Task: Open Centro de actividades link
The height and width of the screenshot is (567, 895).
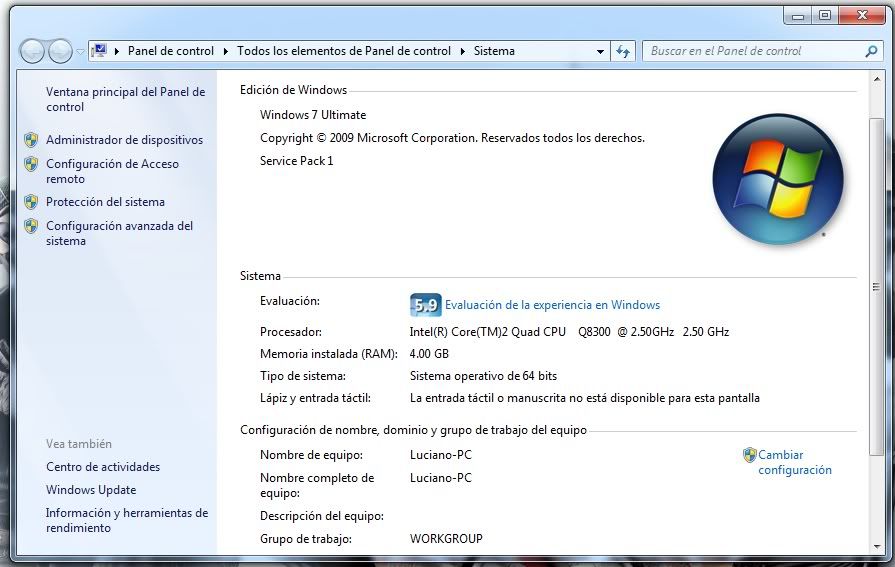Action: [103, 467]
